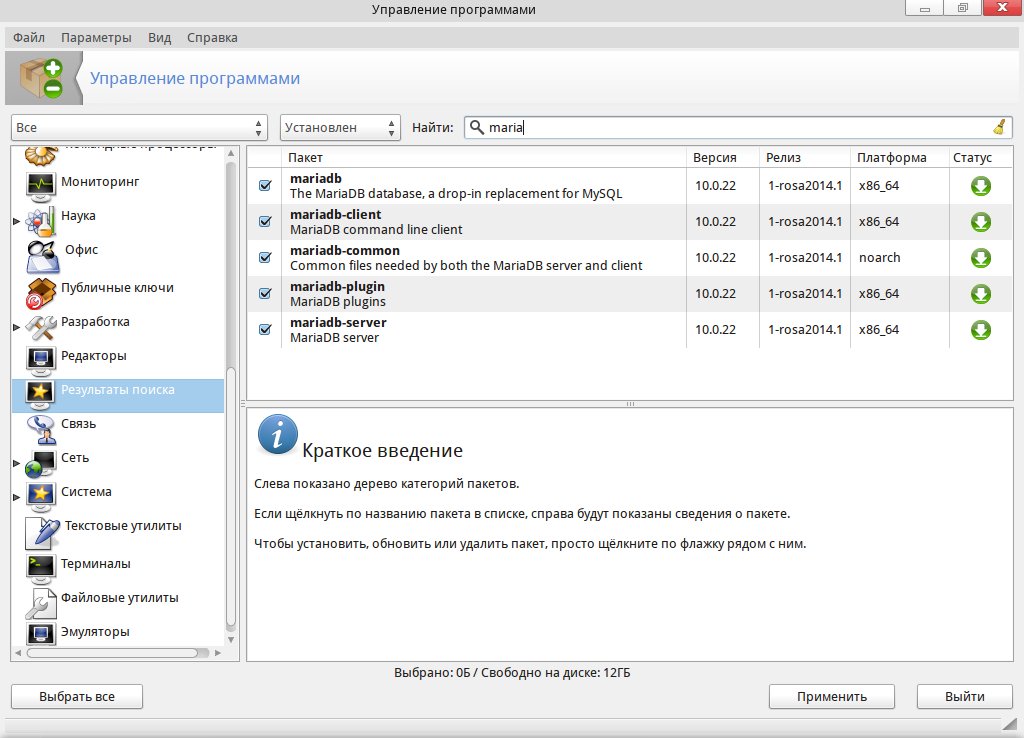The width and height of the screenshot is (1024, 738).
Task: Click the Текстовые утилиты category icon
Action: tap(41, 530)
